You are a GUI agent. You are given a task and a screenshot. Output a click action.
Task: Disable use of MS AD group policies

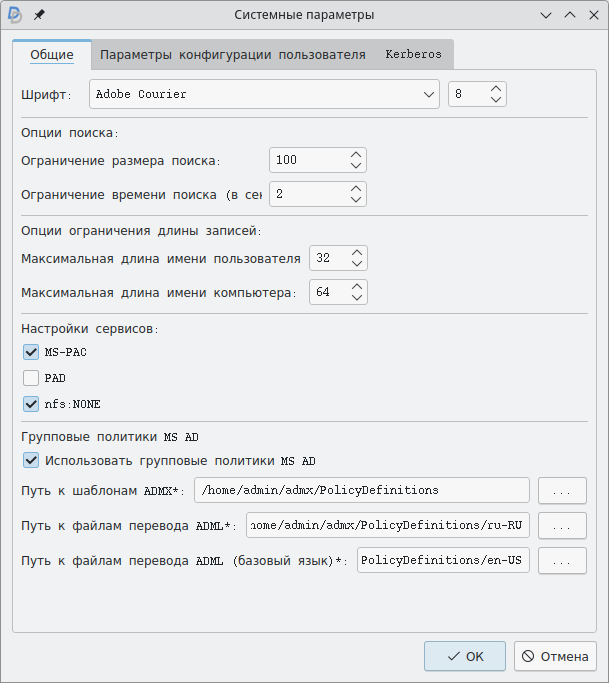click(x=31, y=461)
